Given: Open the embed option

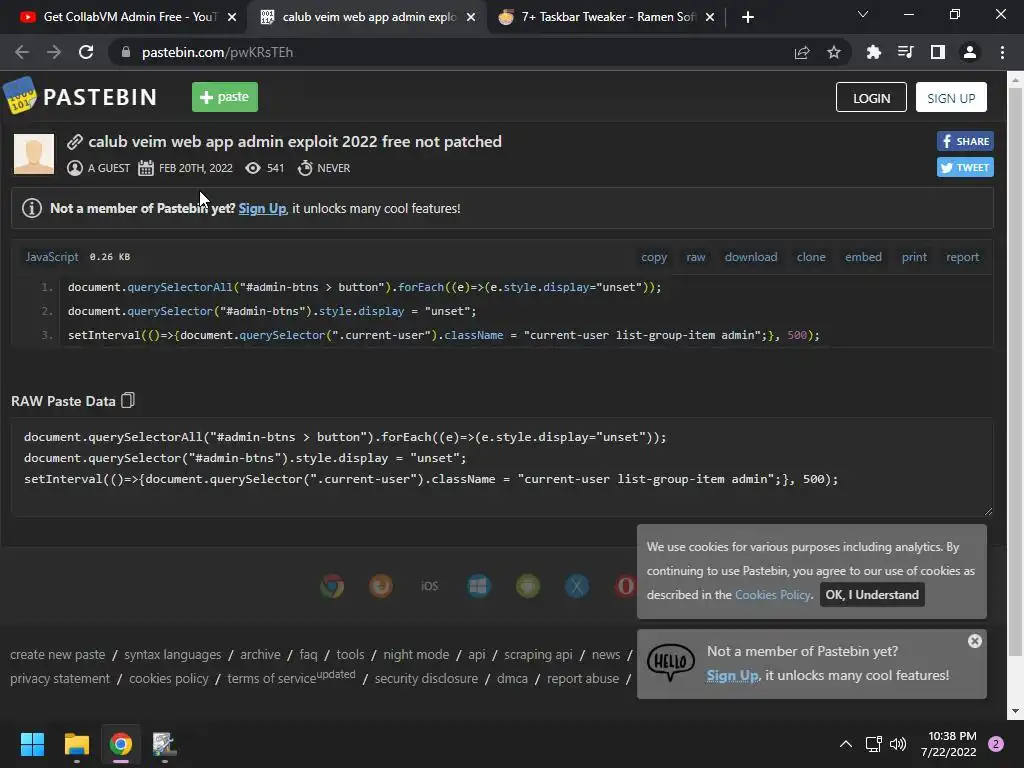Looking at the screenshot, I should tap(863, 257).
